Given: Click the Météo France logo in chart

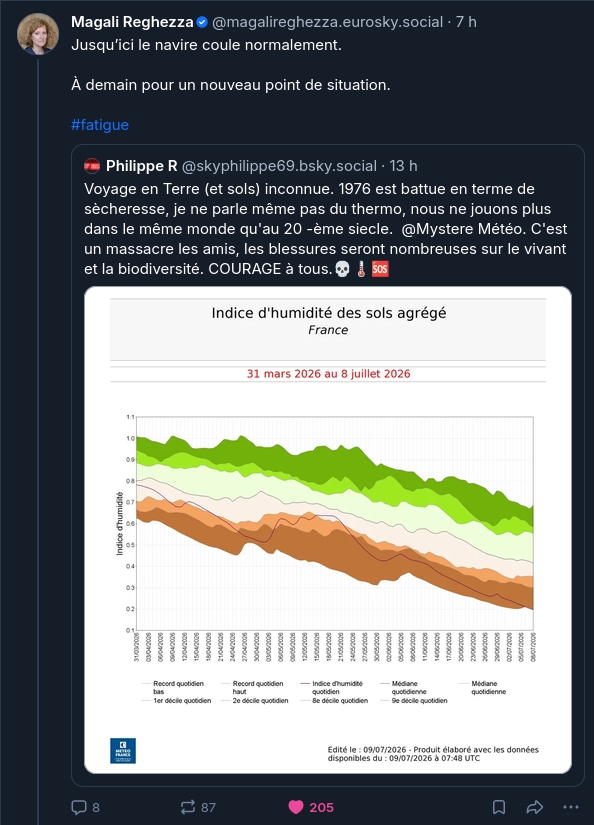Looking at the screenshot, I should click(x=123, y=751).
